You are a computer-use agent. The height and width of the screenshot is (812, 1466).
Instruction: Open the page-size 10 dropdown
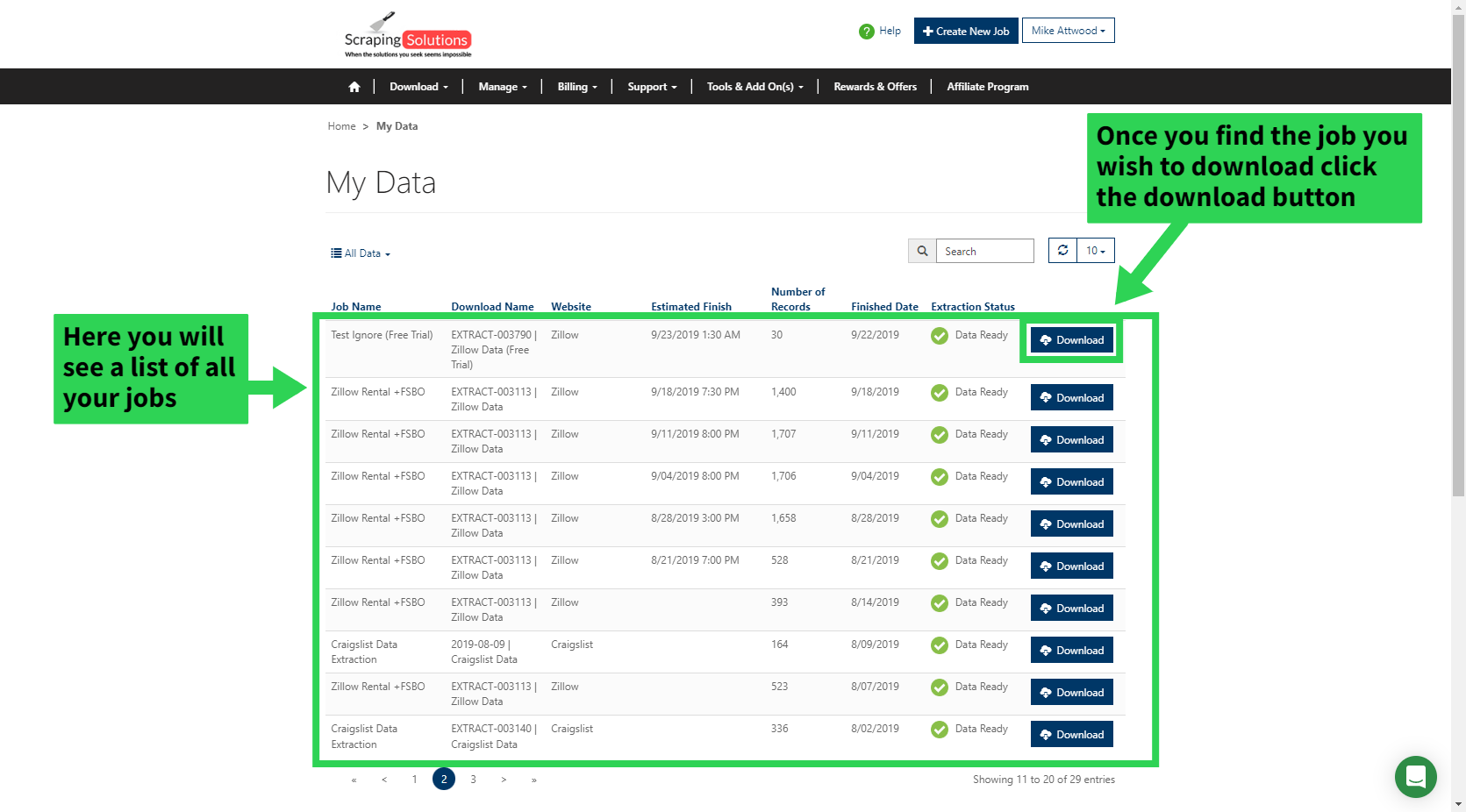(1096, 250)
